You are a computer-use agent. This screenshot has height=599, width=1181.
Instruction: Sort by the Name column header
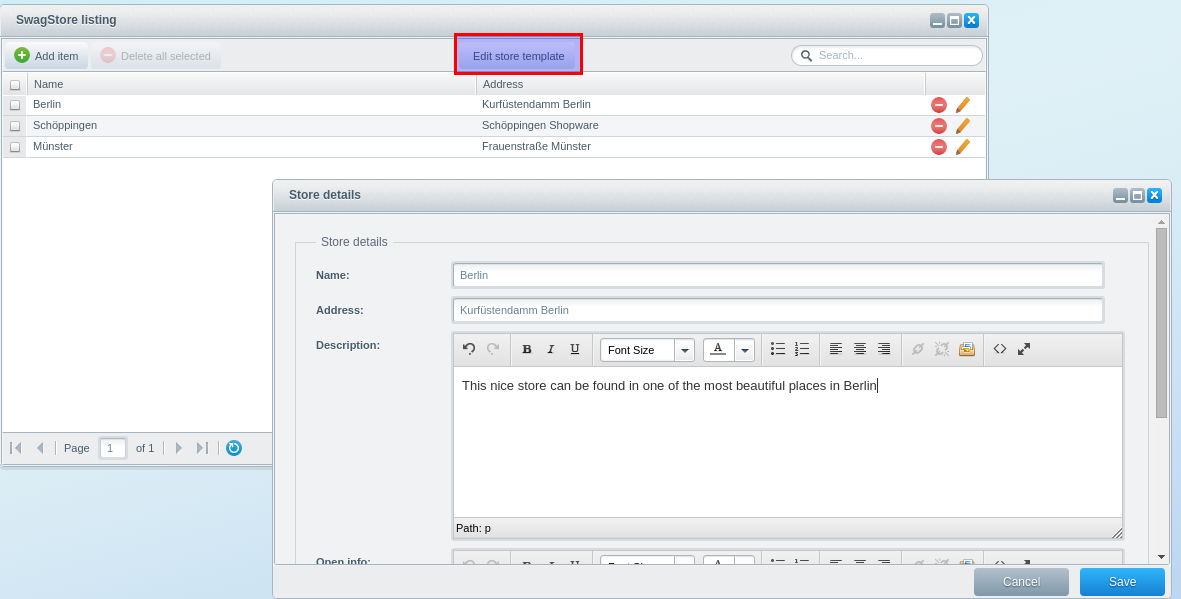[x=250, y=84]
